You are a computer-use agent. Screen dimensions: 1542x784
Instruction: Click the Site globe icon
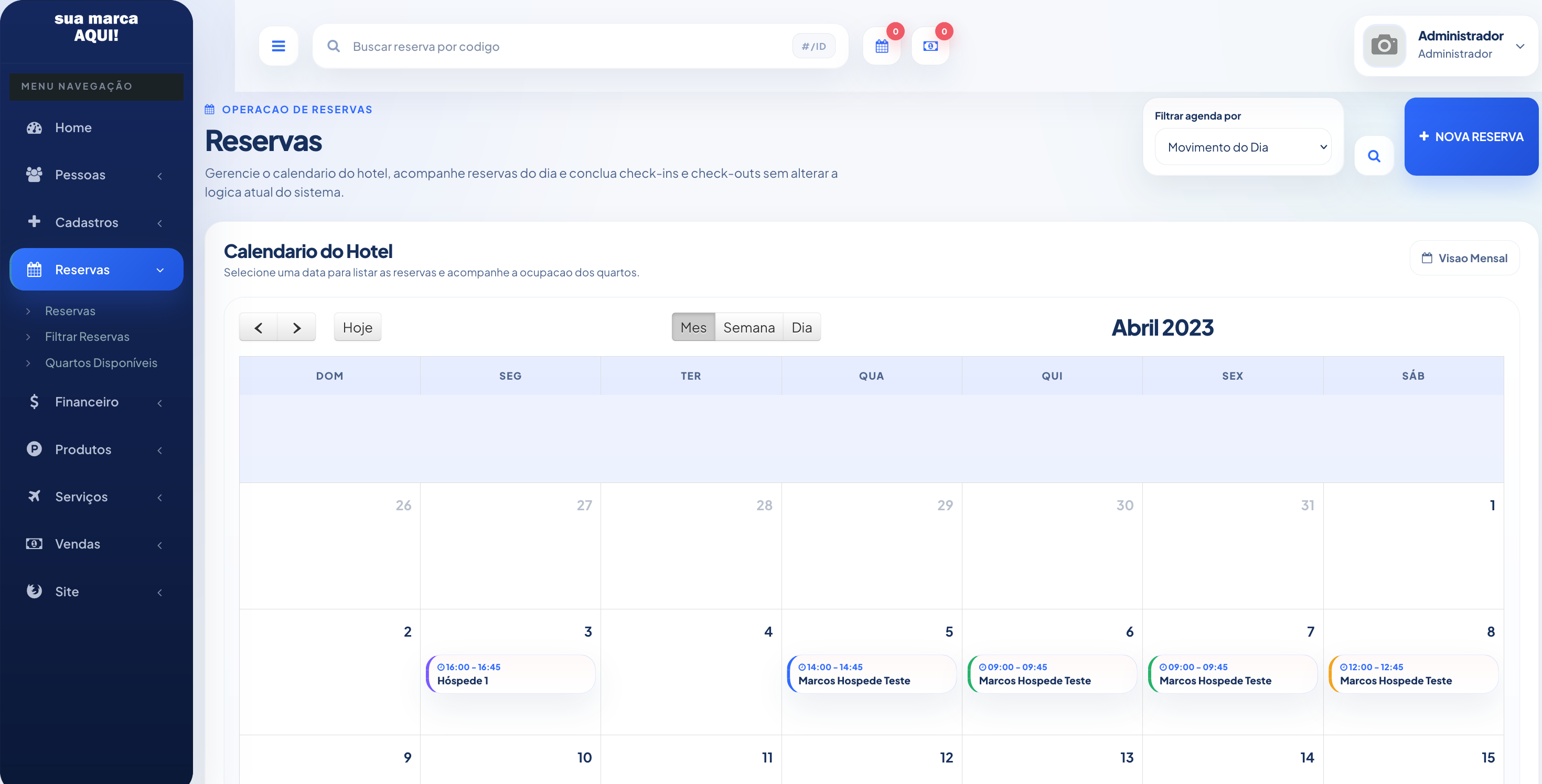tap(34, 592)
